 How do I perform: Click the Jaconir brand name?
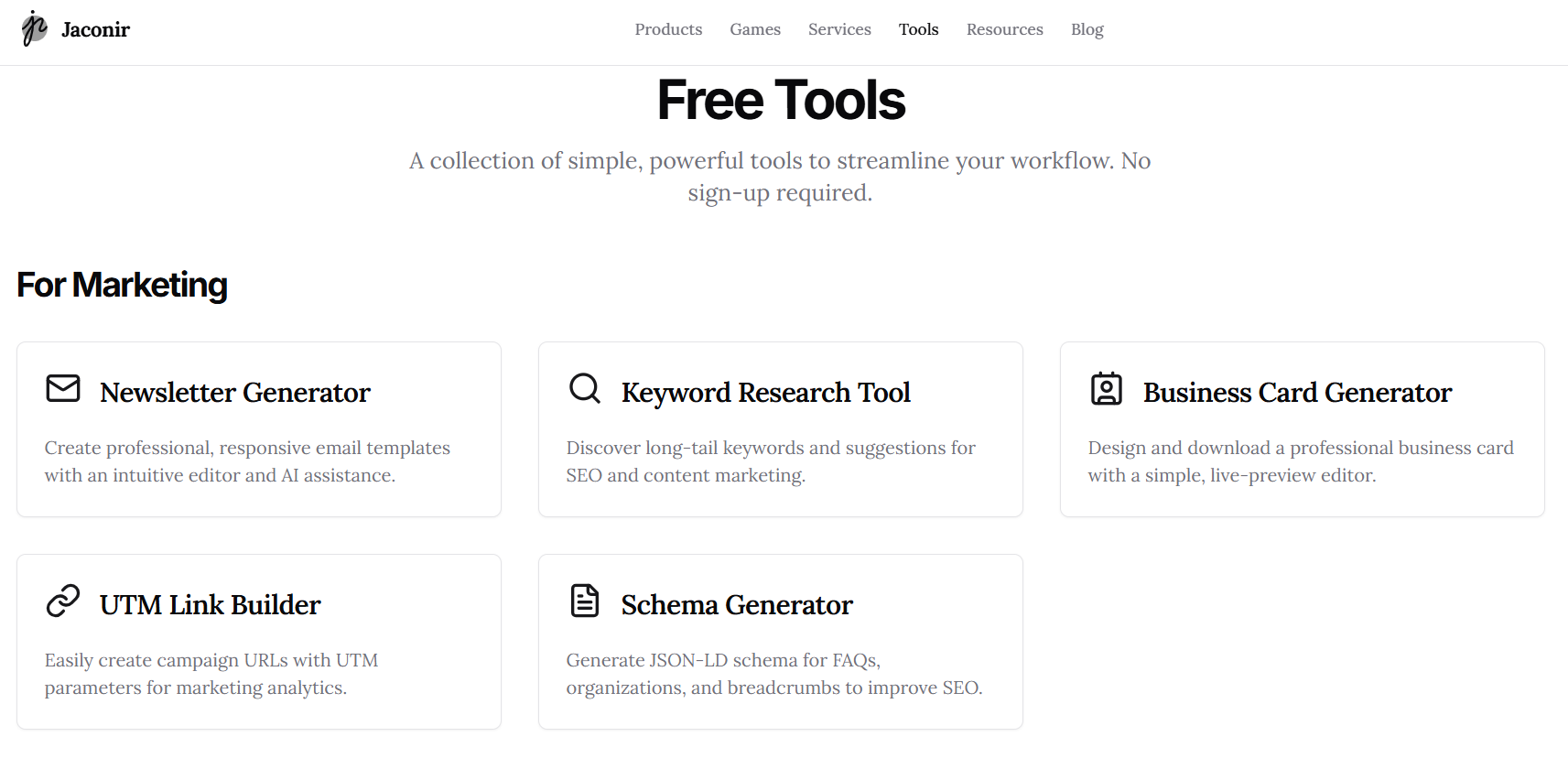tap(95, 29)
